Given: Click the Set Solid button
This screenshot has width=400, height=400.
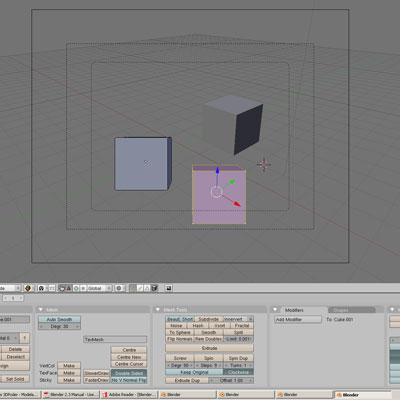Looking at the screenshot, I should [15, 379].
